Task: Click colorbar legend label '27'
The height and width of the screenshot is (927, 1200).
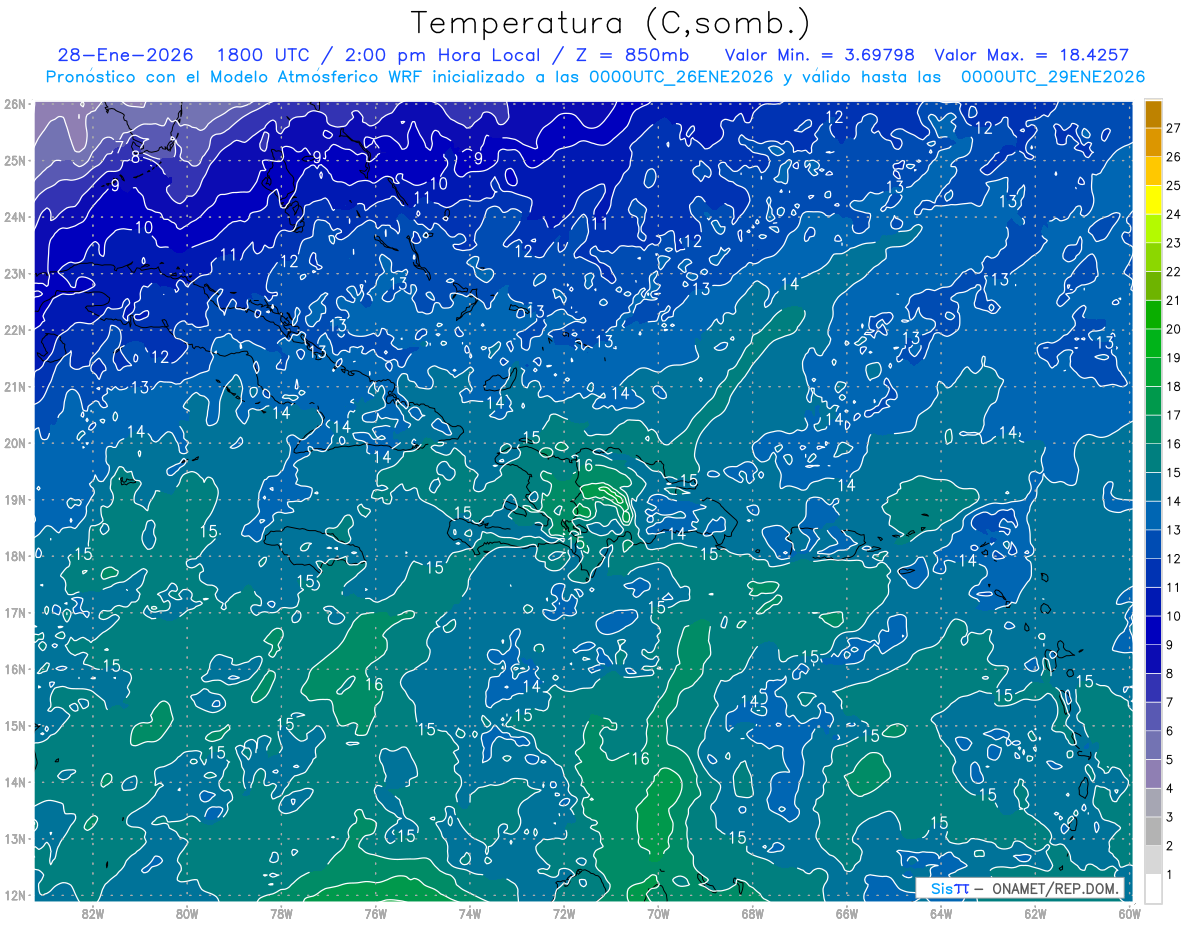Action: [x=1173, y=128]
